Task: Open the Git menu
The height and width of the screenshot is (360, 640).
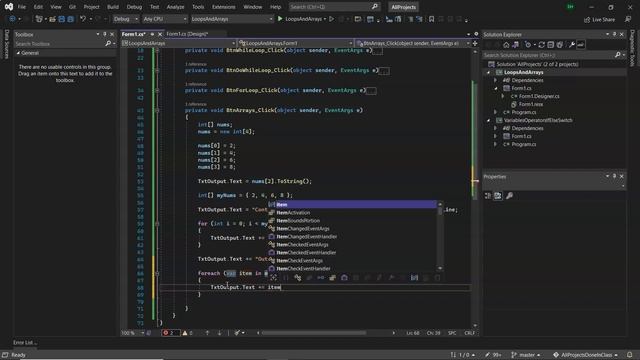Action: pos(72,7)
